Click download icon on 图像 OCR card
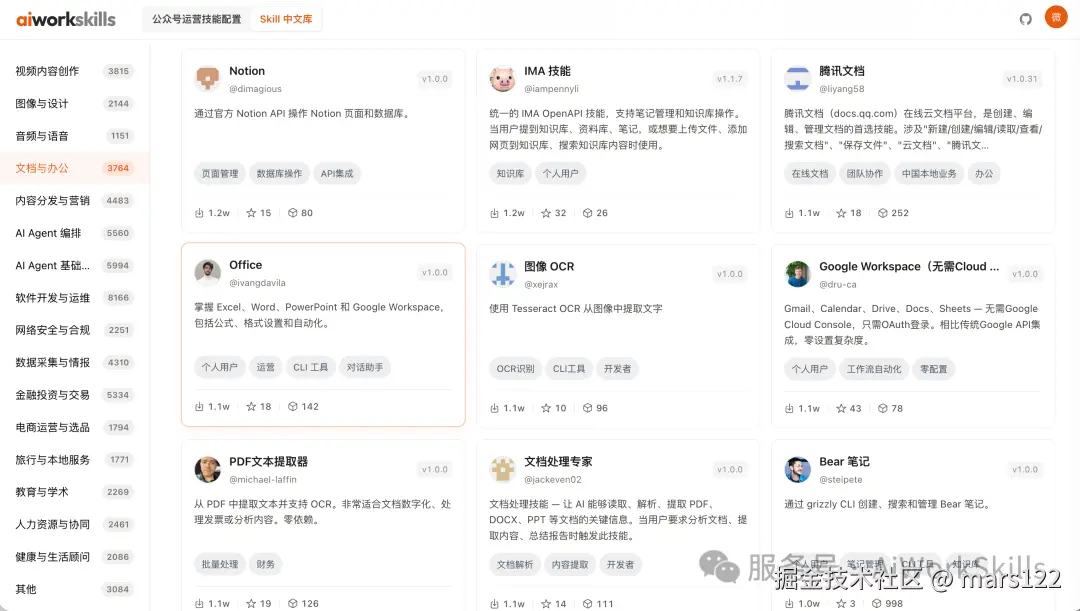Viewport: 1080px width, 611px height. (x=494, y=408)
